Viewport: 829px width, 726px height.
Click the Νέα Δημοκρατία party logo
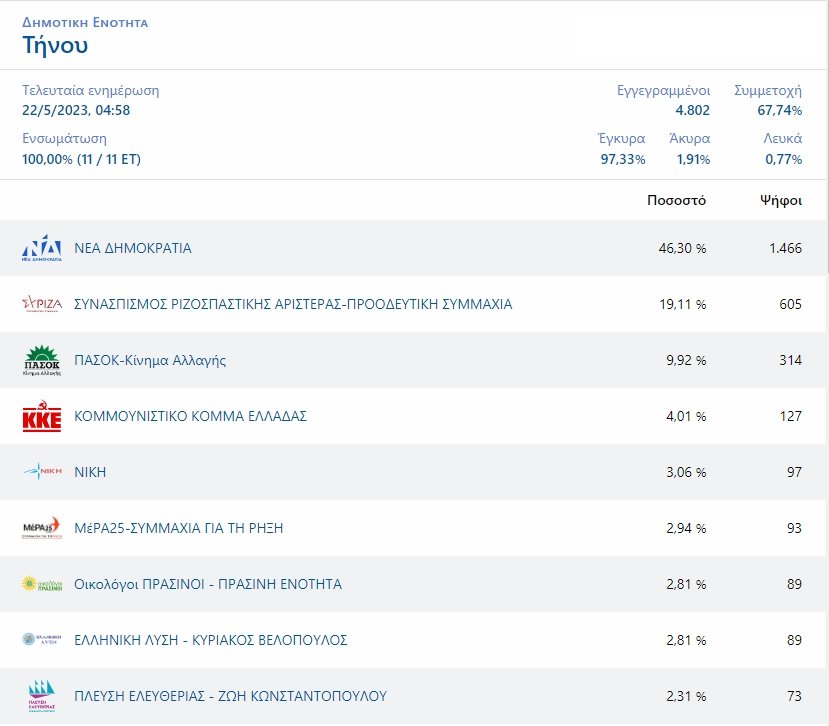[x=42, y=248]
